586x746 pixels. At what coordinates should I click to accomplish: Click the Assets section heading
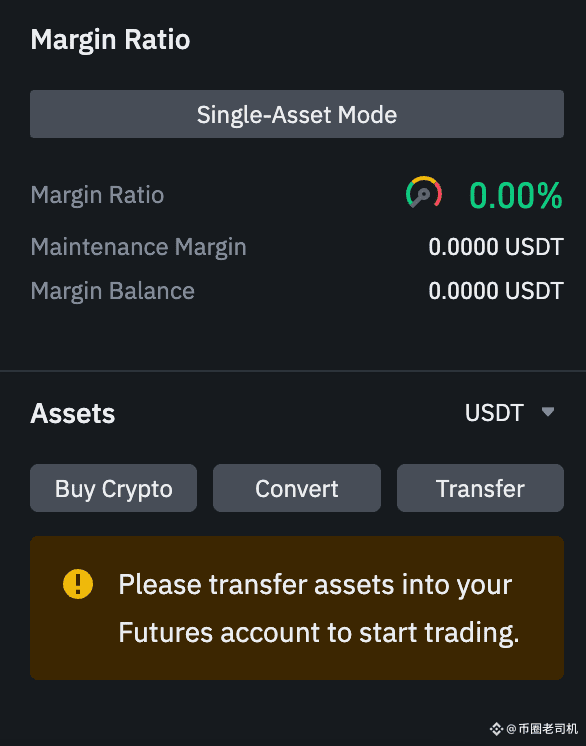click(x=73, y=413)
